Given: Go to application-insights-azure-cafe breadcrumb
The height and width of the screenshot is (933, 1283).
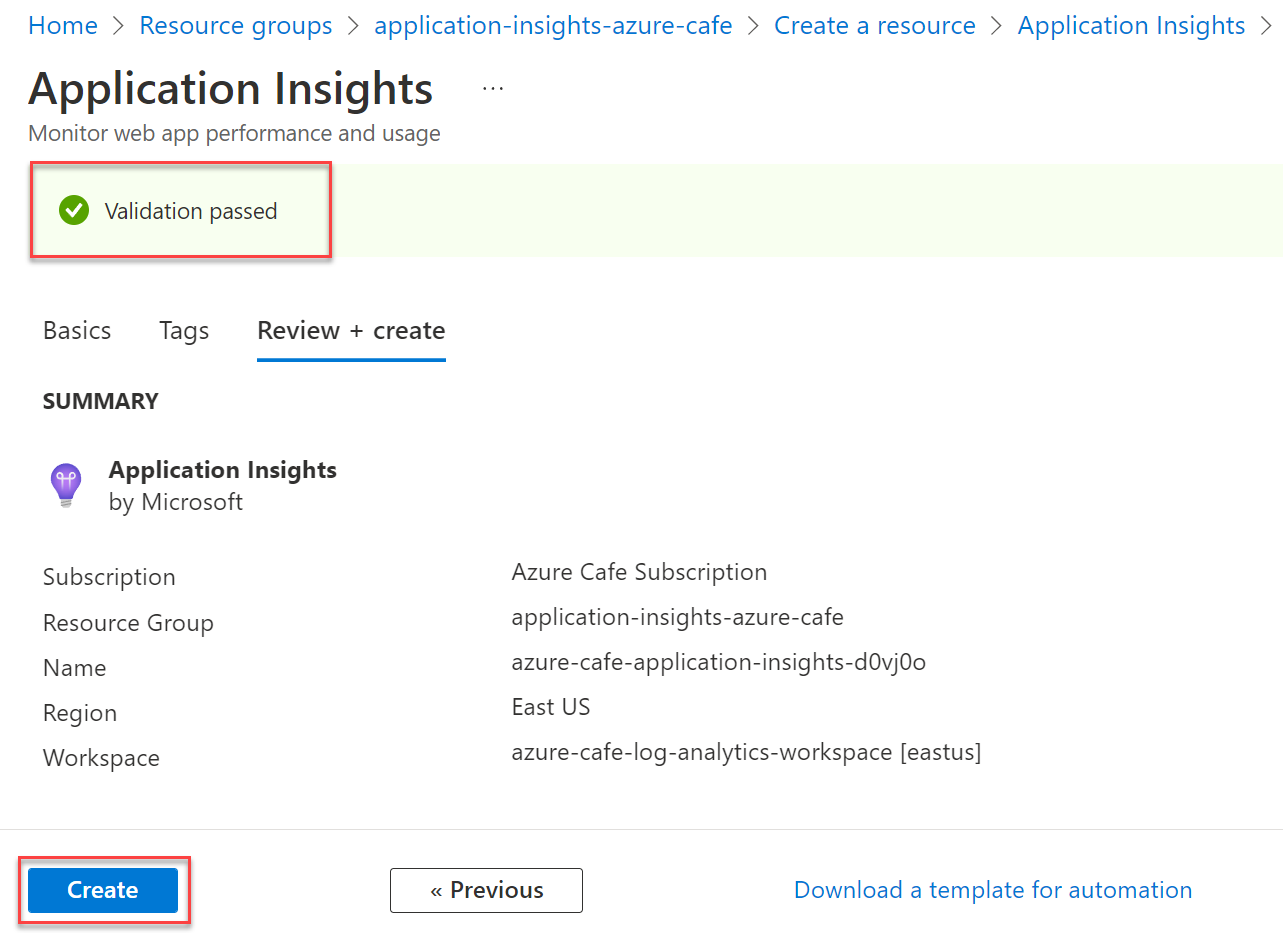Looking at the screenshot, I should click(553, 25).
